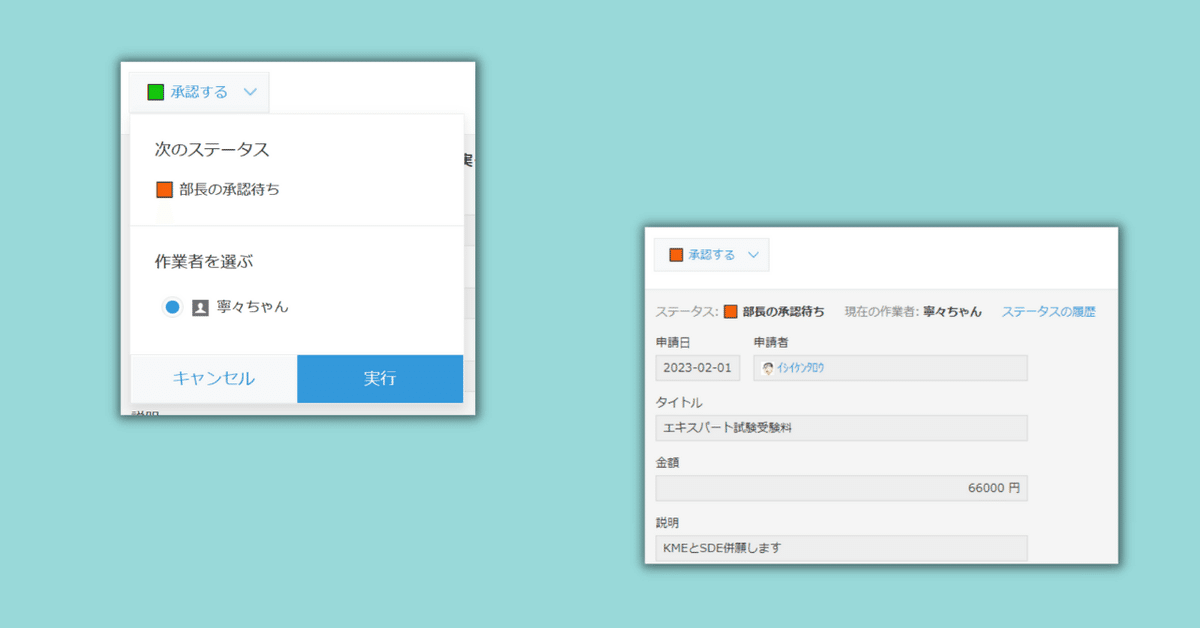Click the キャンセル button
The height and width of the screenshot is (628, 1200).
point(214,379)
